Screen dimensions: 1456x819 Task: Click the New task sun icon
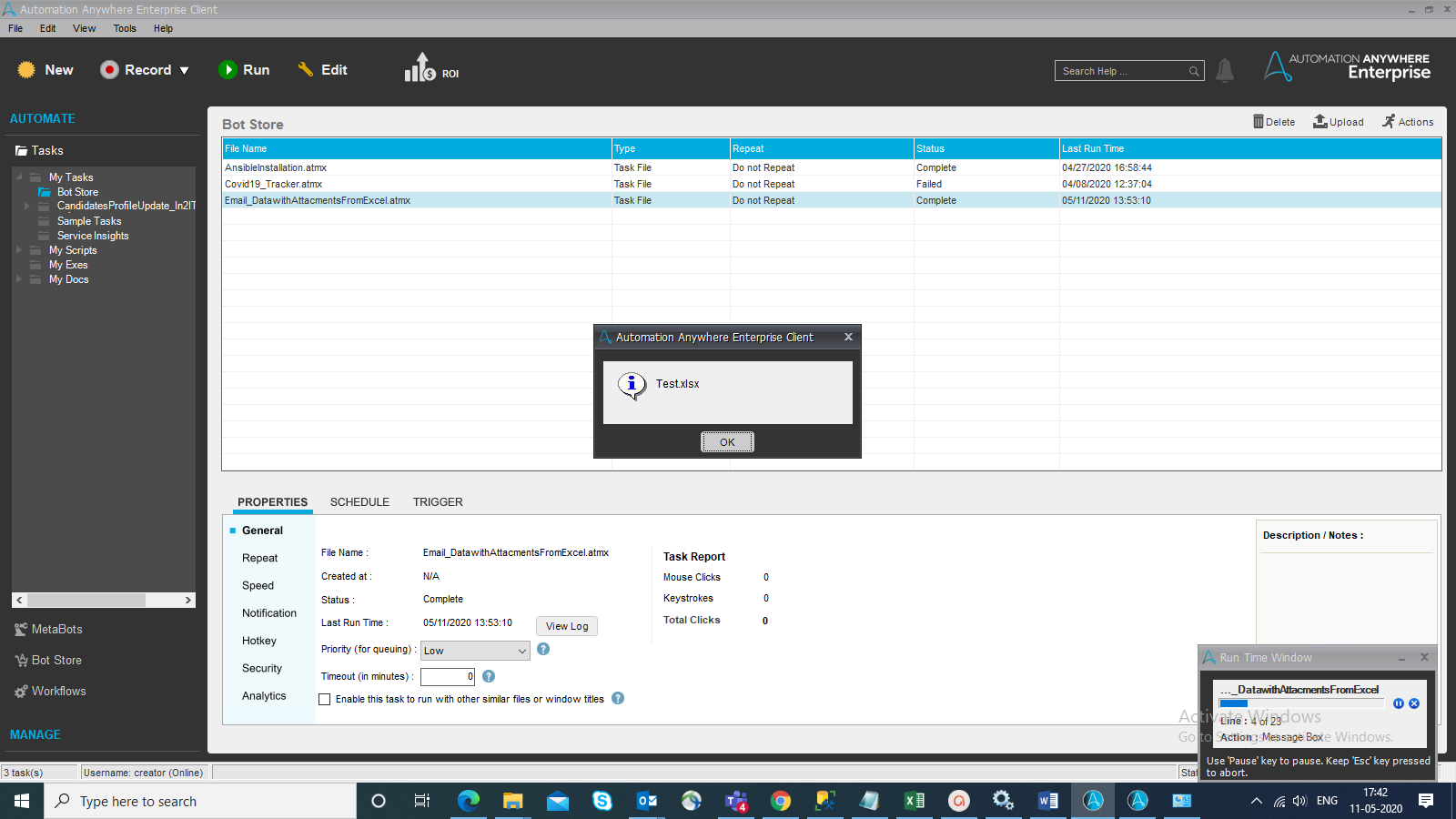pos(26,70)
